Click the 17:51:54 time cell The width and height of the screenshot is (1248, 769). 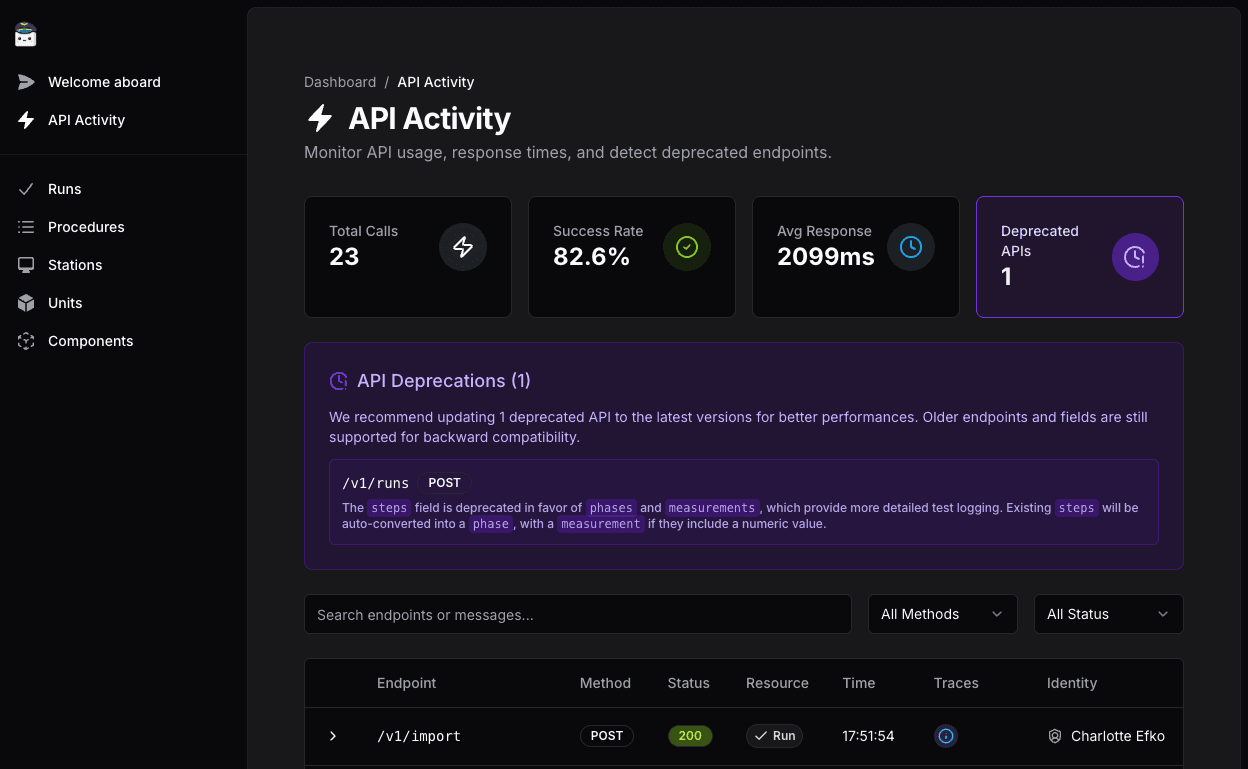(868, 736)
